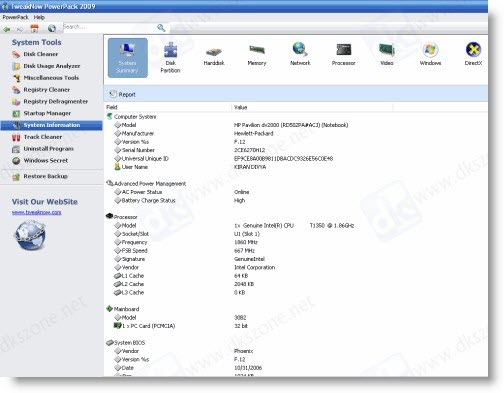The height and width of the screenshot is (393, 504).
Task: Select the Signature row
Action: tap(296, 259)
